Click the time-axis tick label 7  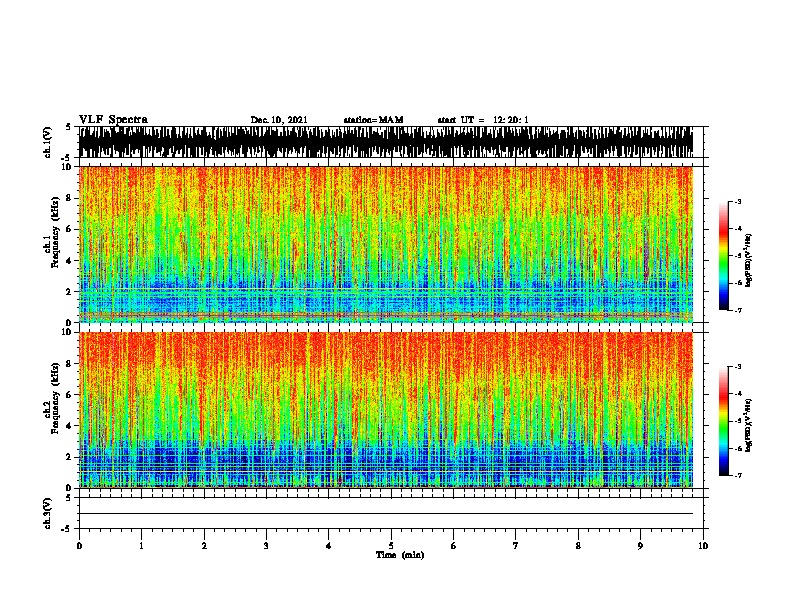(x=516, y=546)
